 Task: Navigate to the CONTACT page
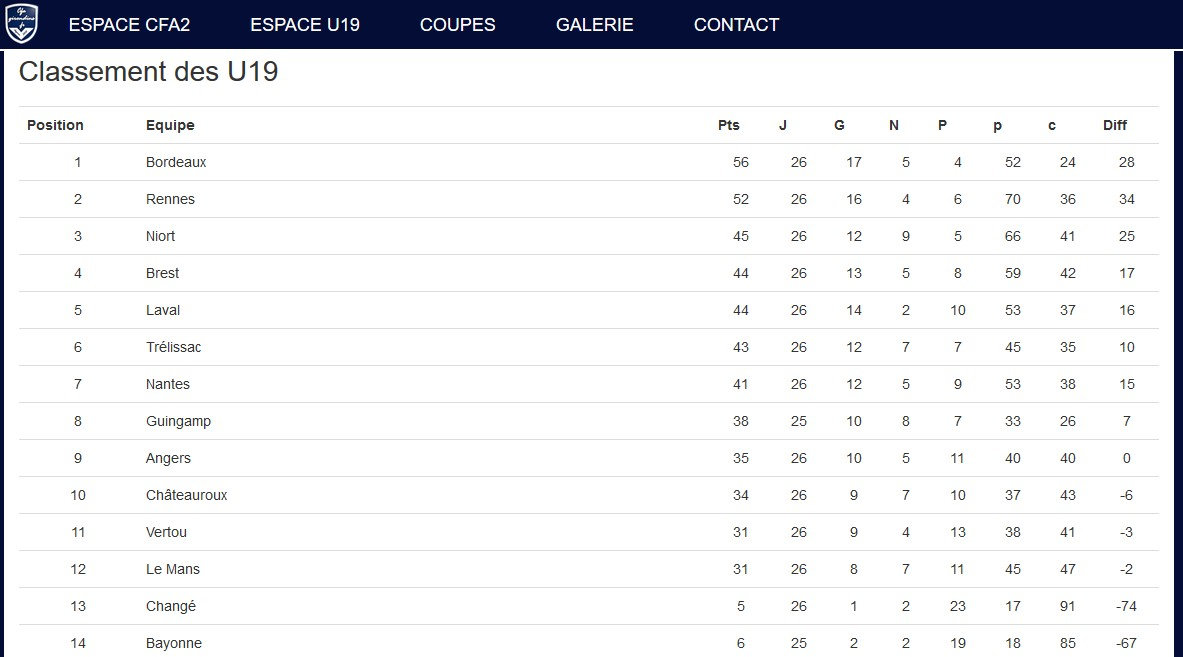pyautogui.click(x=736, y=25)
